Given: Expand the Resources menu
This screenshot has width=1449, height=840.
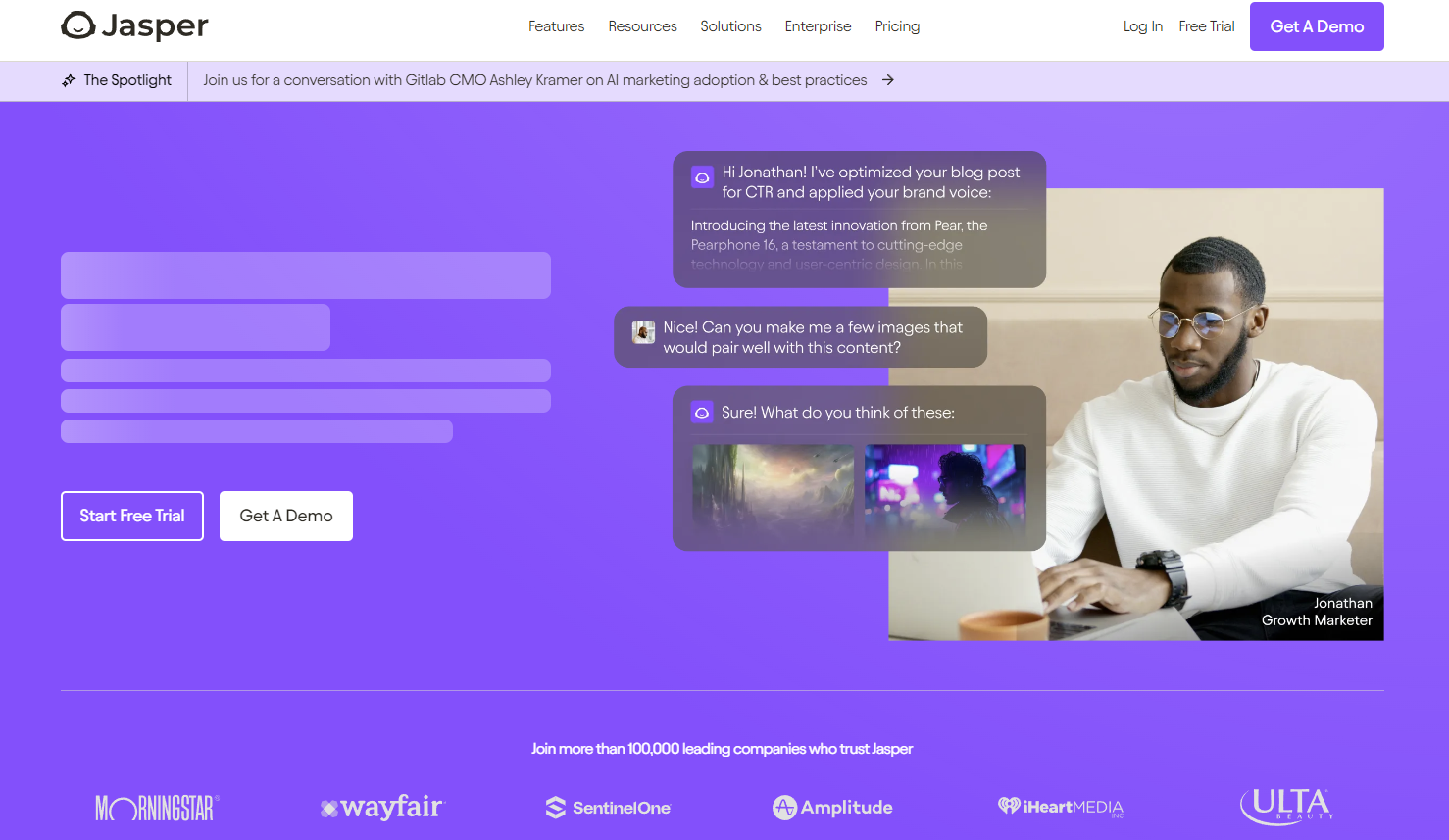Looking at the screenshot, I should [x=642, y=26].
